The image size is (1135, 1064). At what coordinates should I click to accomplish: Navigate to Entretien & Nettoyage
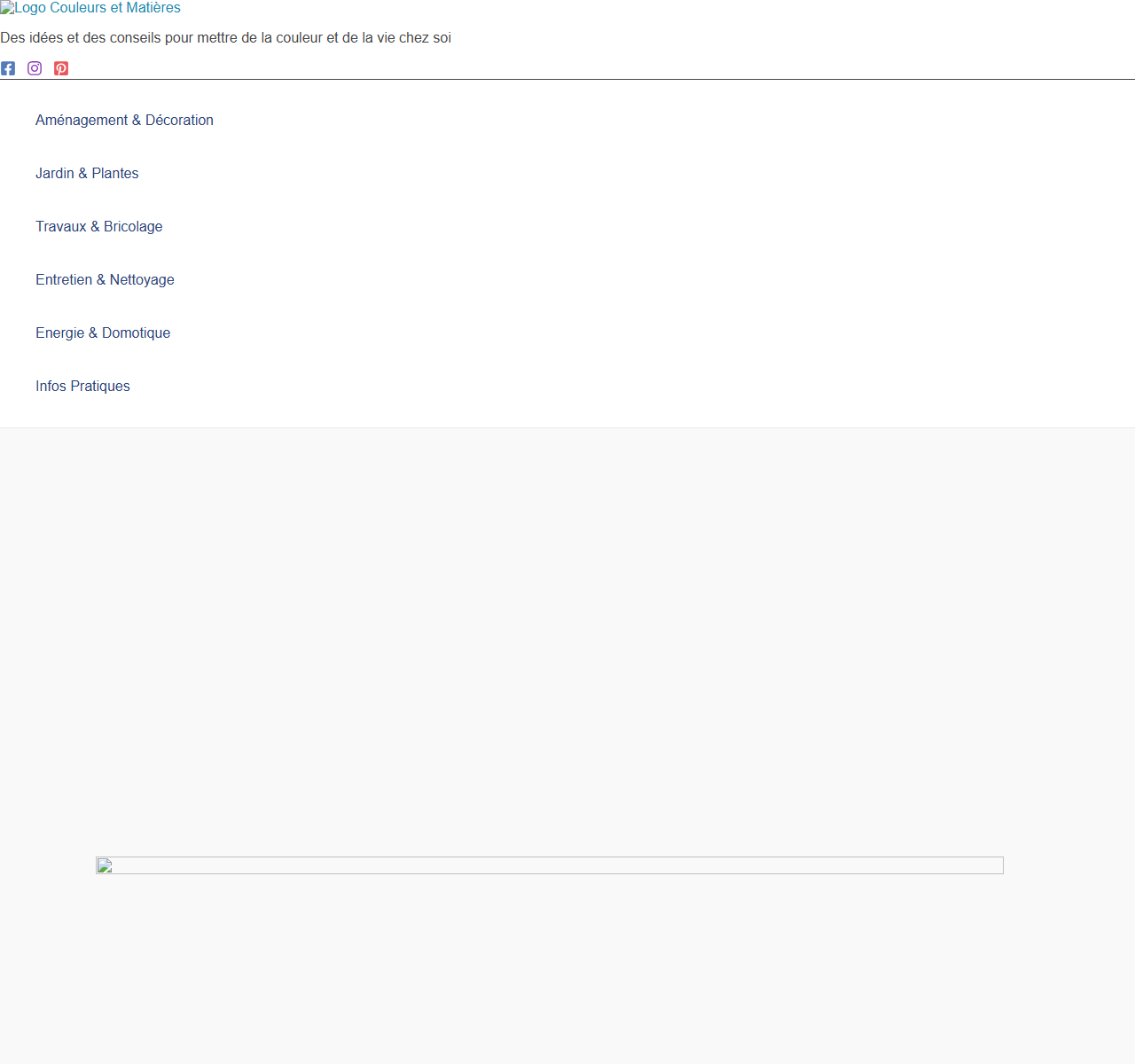(x=105, y=280)
